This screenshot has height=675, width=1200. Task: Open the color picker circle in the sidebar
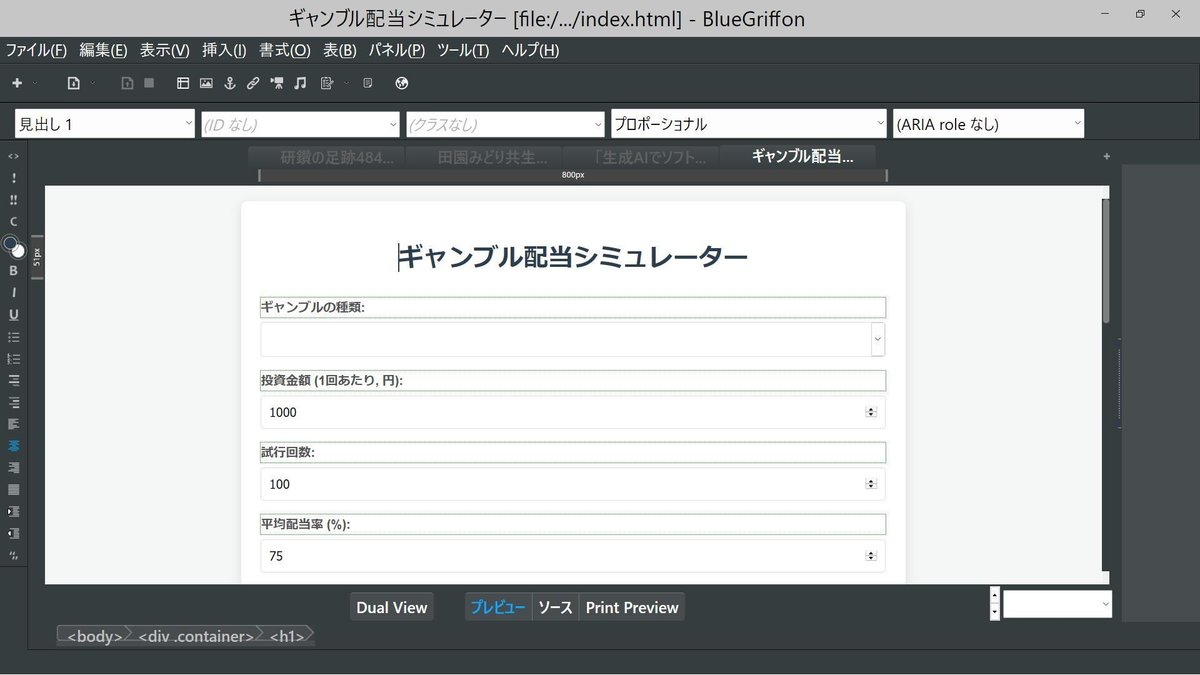(x=12, y=245)
